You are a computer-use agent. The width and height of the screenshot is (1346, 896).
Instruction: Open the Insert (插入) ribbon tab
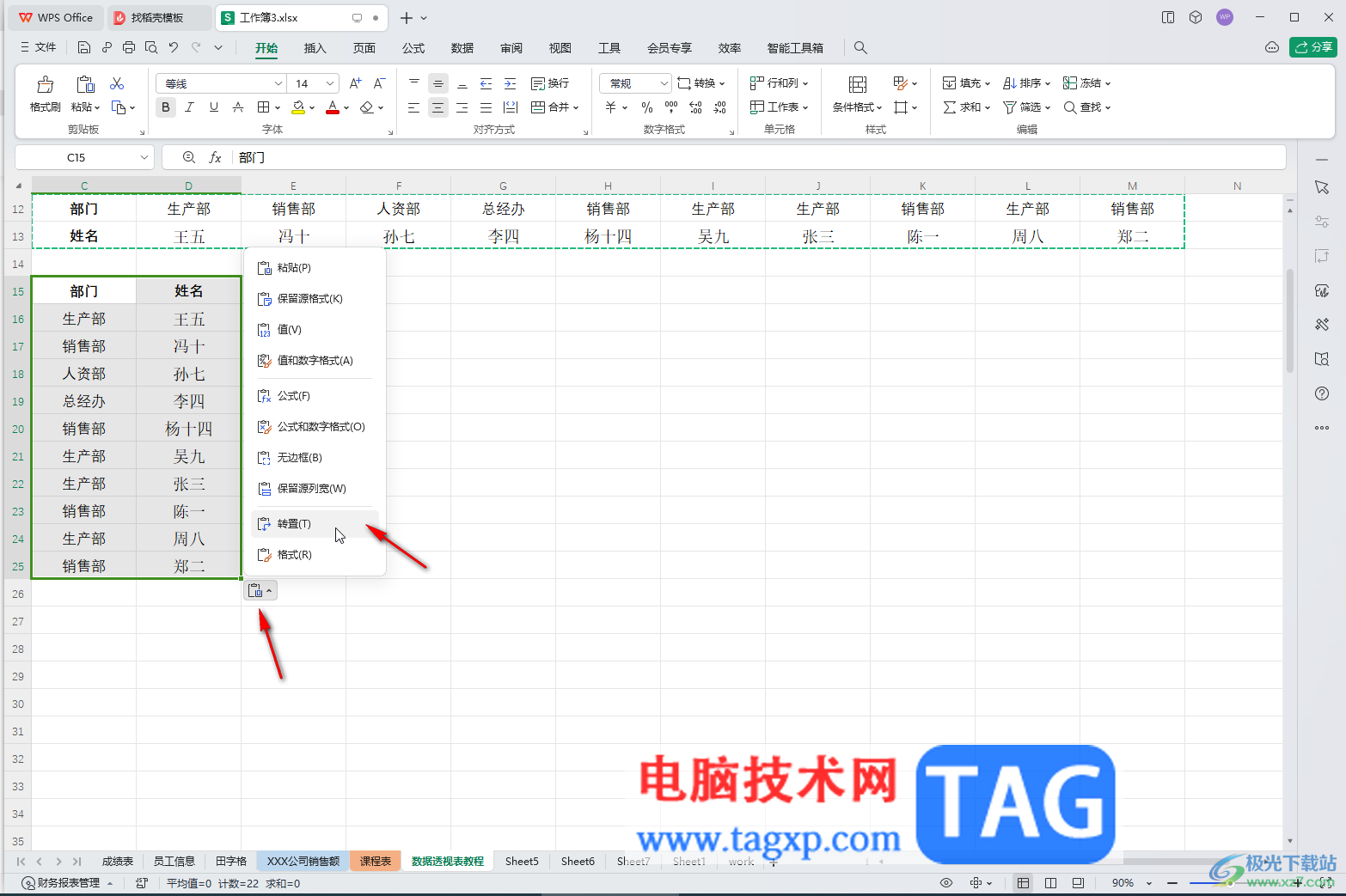[x=315, y=48]
